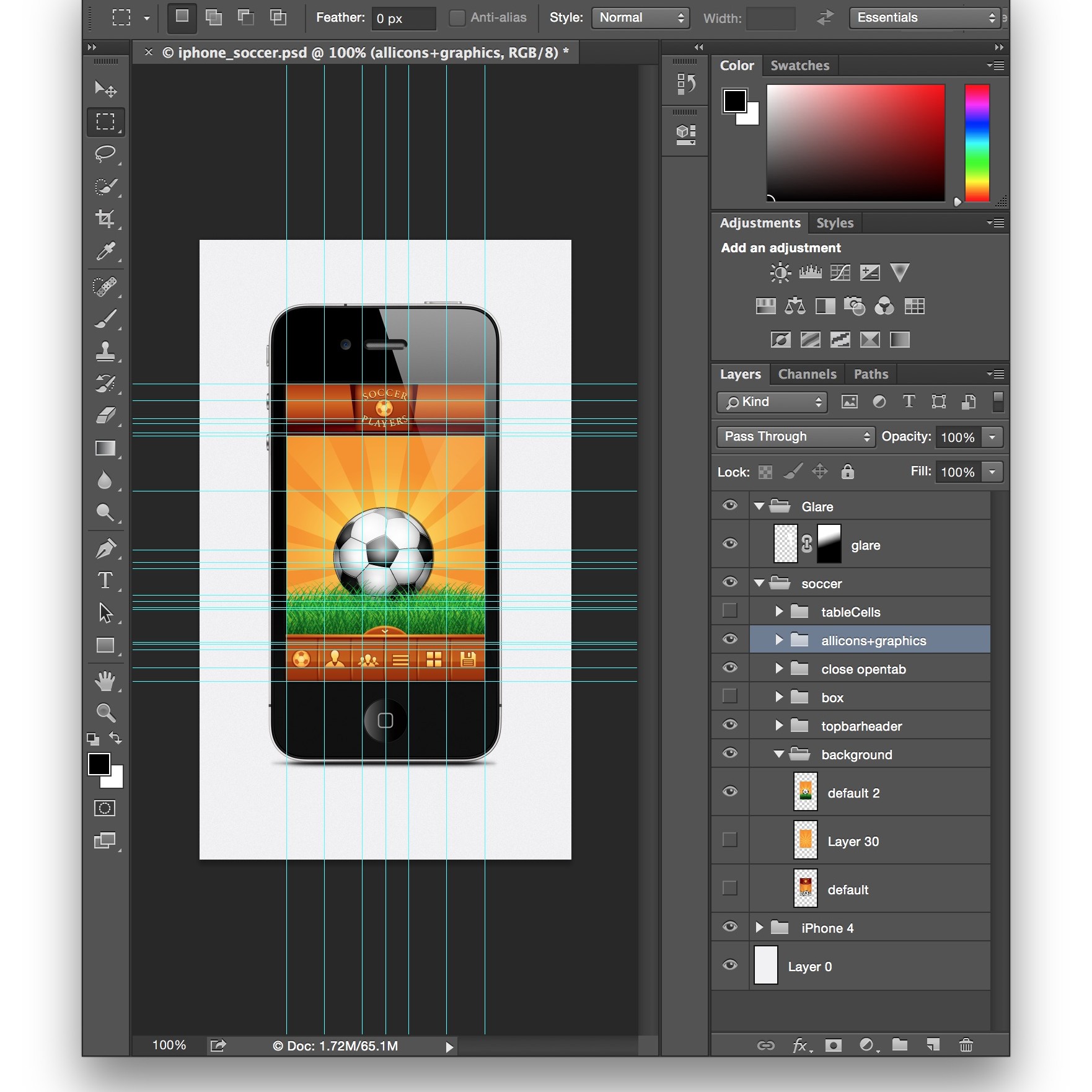This screenshot has height=1092, width=1092.
Task: Click the foreground color swatch in Color panel
Action: tap(735, 102)
